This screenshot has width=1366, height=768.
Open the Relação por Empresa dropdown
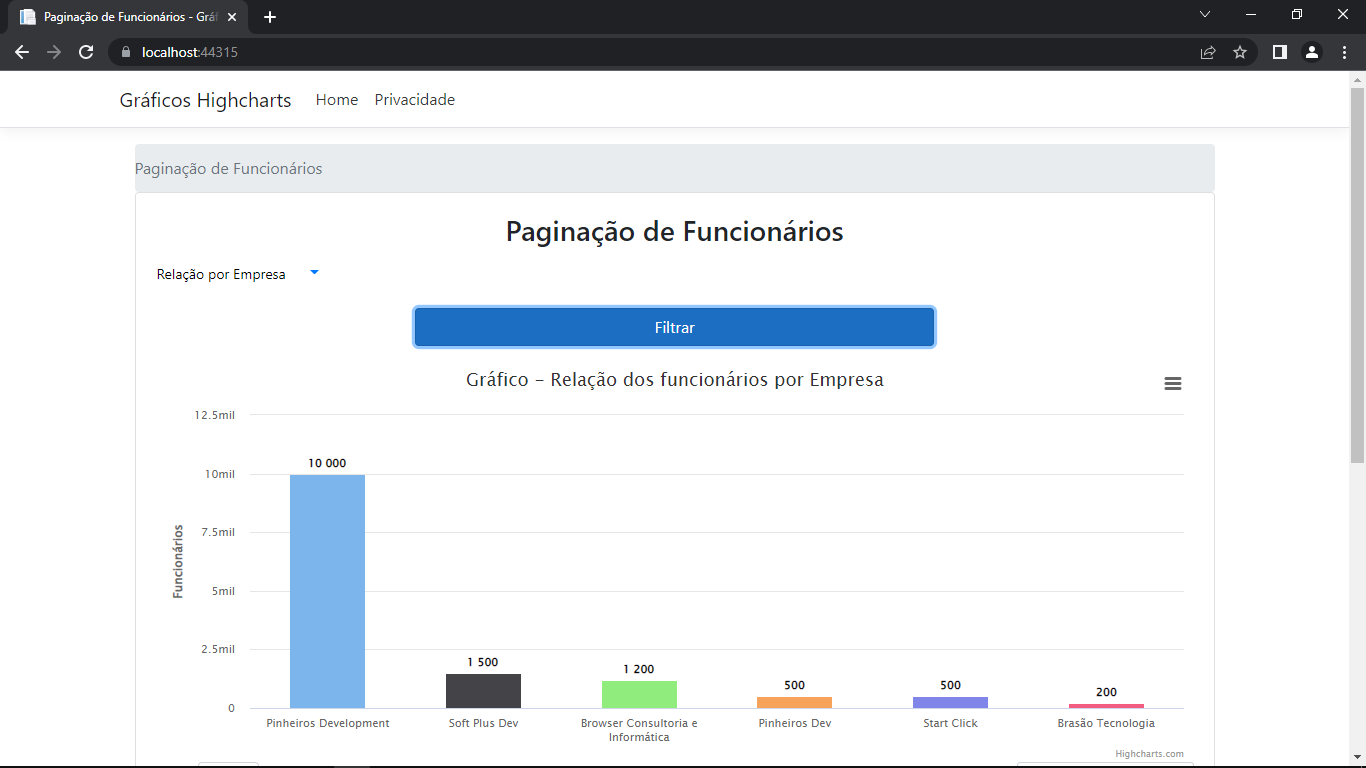[x=237, y=272]
